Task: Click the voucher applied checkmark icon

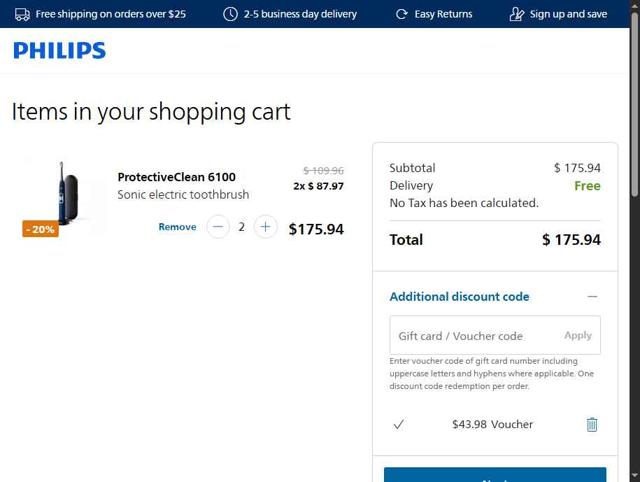Action: (x=399, y=424)
